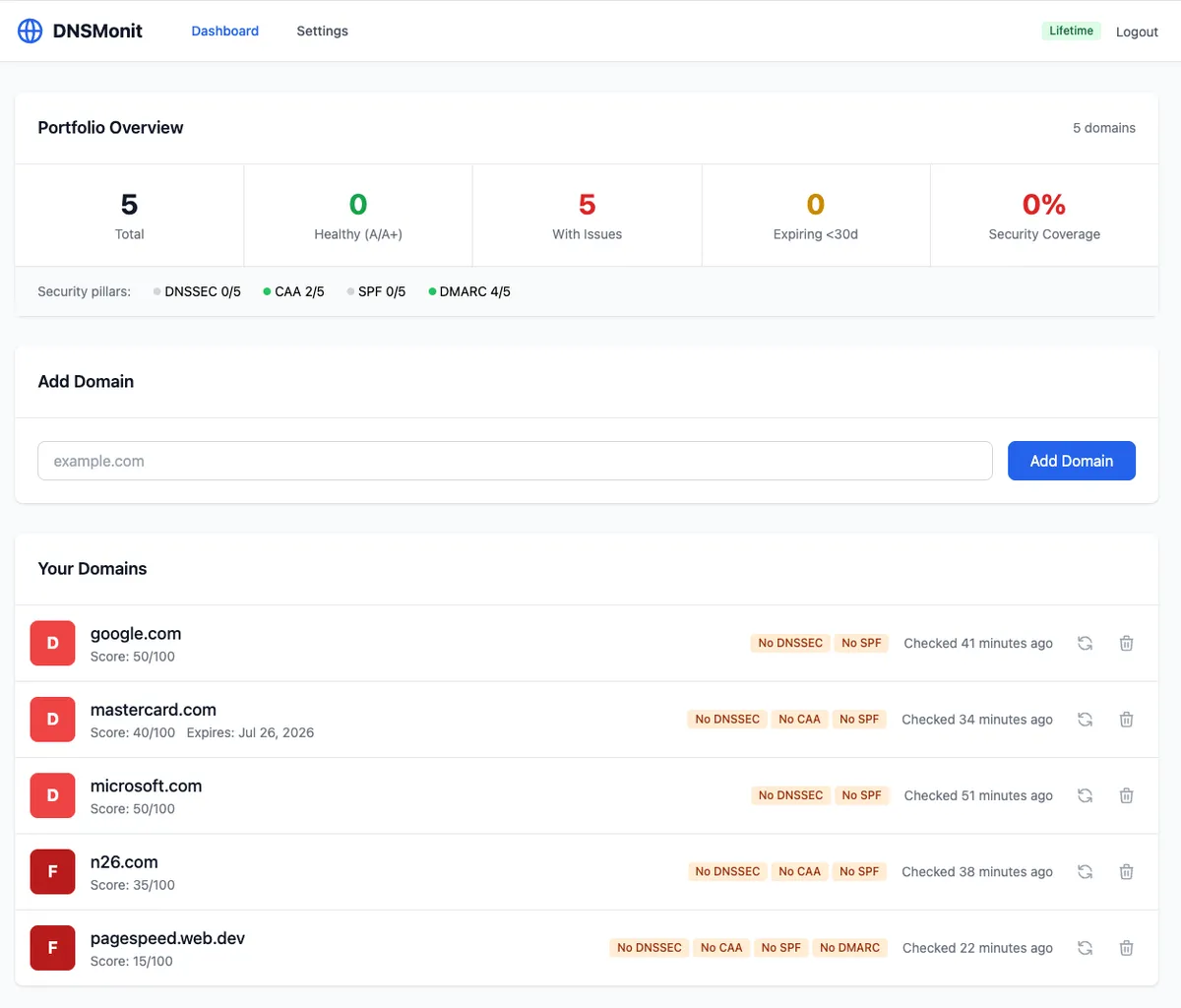Click the Total domains stat card
Screen dimensions: 1181x1008
pyautogui.click(x=129, y=216)
